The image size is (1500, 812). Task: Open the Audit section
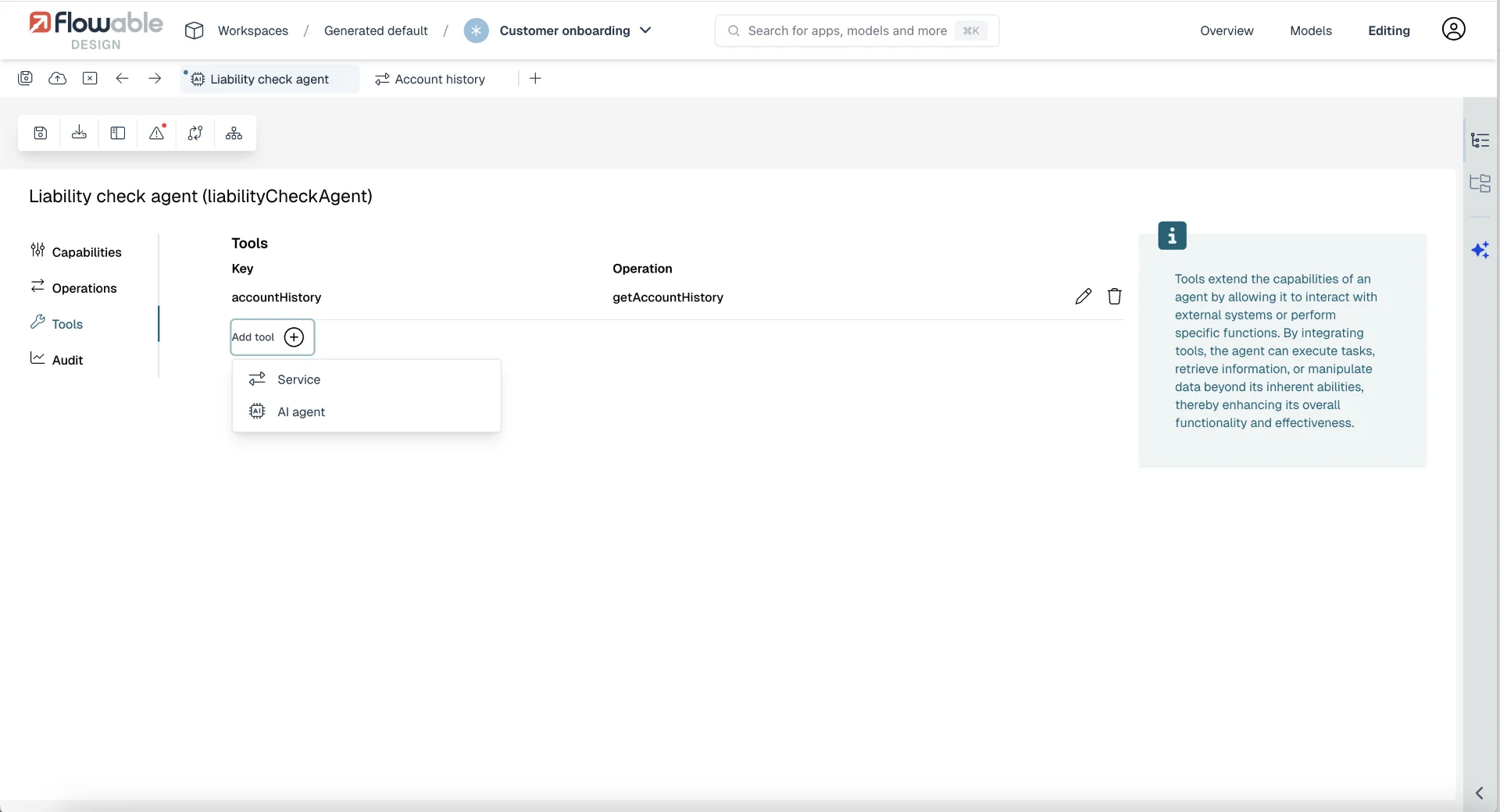(x=56, y=359)
